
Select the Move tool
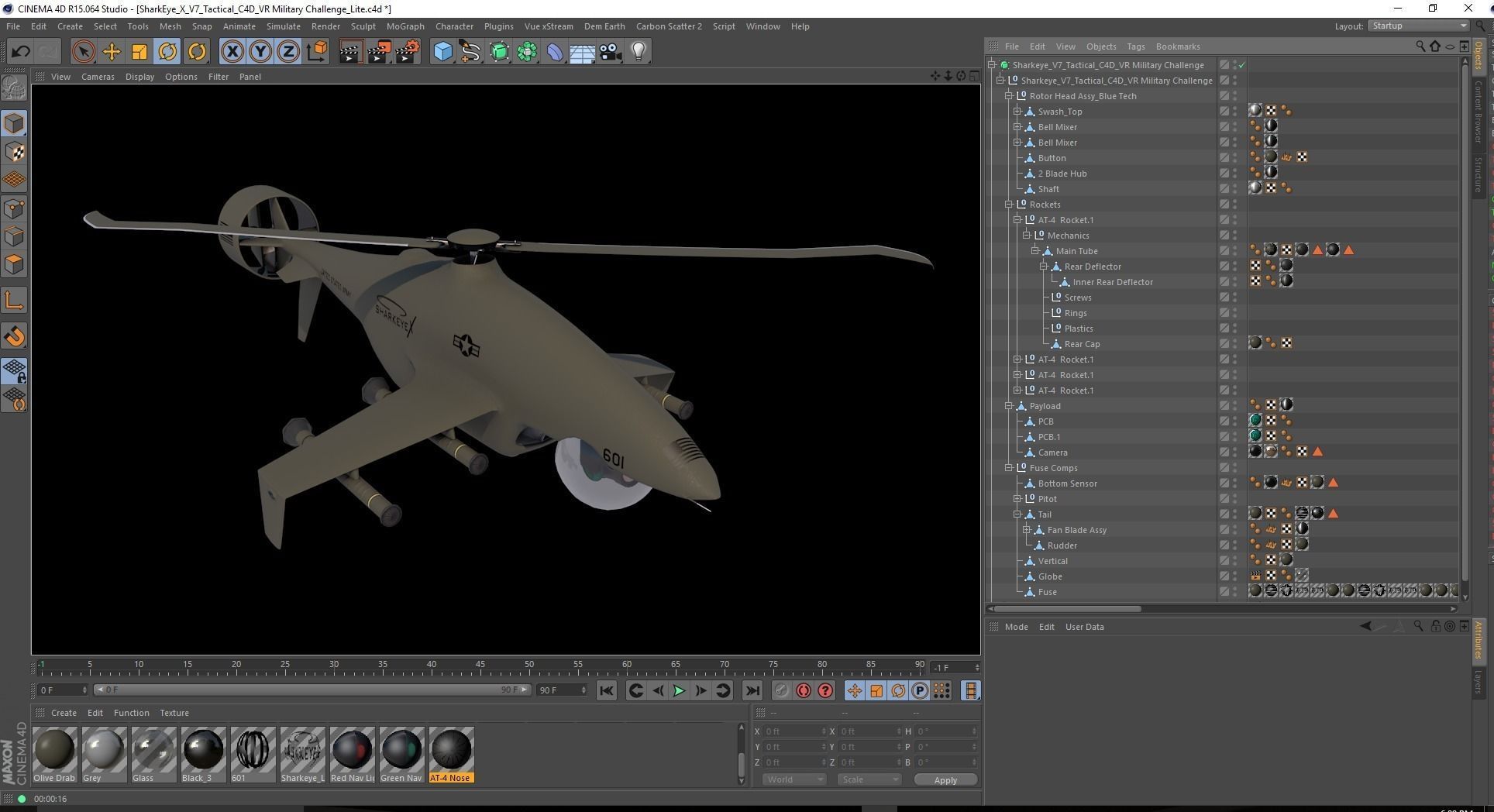(x=112, y=52)
